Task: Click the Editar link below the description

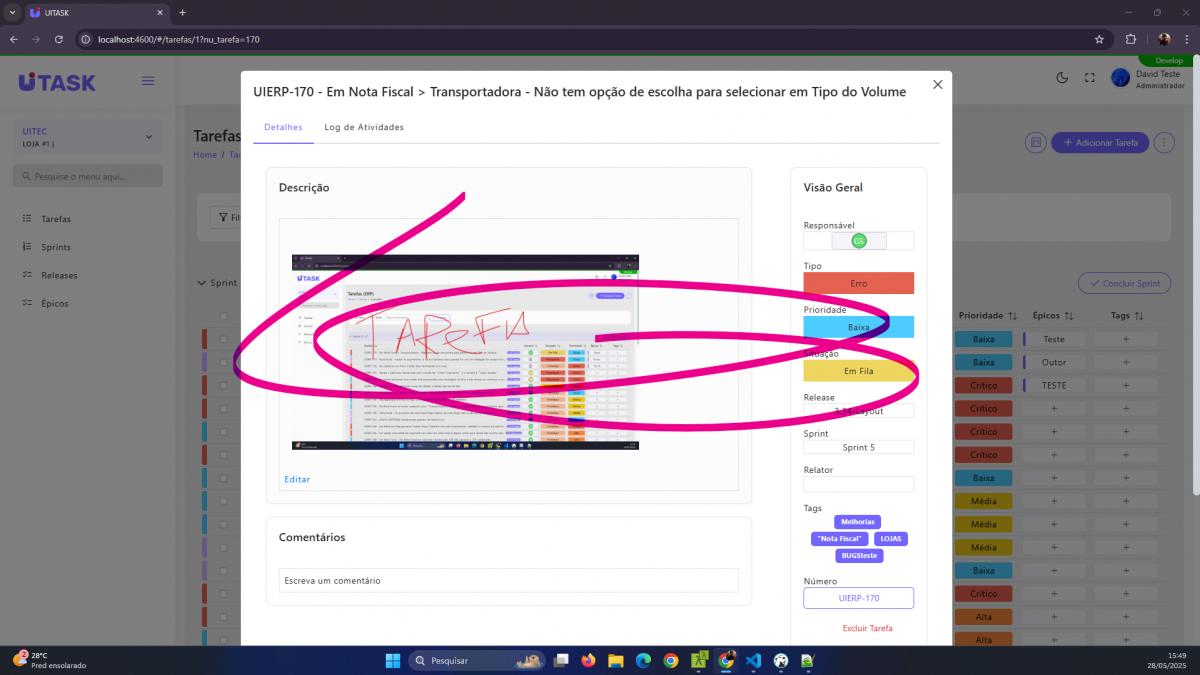Action: pyautogui.click(x=297, y=479)
